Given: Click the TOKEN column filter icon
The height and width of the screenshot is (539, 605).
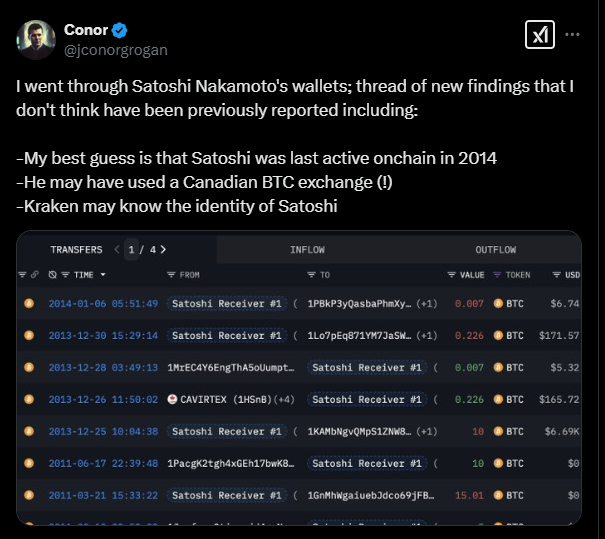Looking at the screenshot, I should [497, 275].
